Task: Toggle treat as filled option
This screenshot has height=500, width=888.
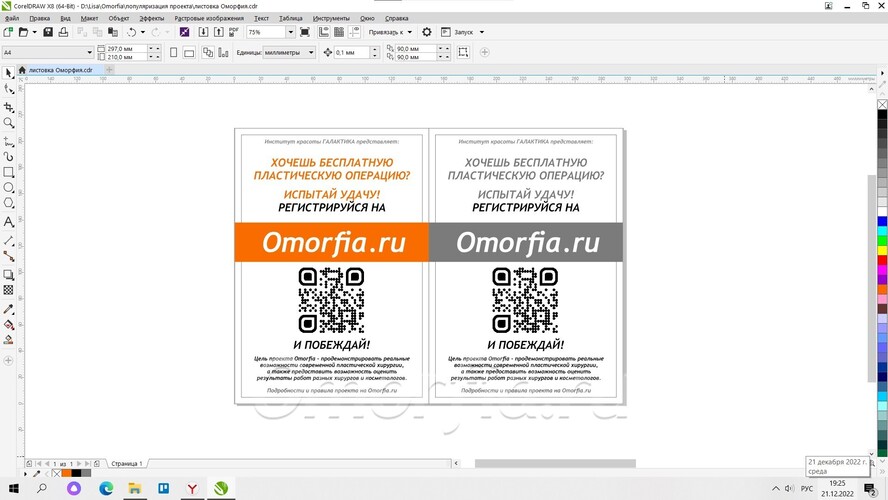Action: pyautogui.click(x=463, y=53)
